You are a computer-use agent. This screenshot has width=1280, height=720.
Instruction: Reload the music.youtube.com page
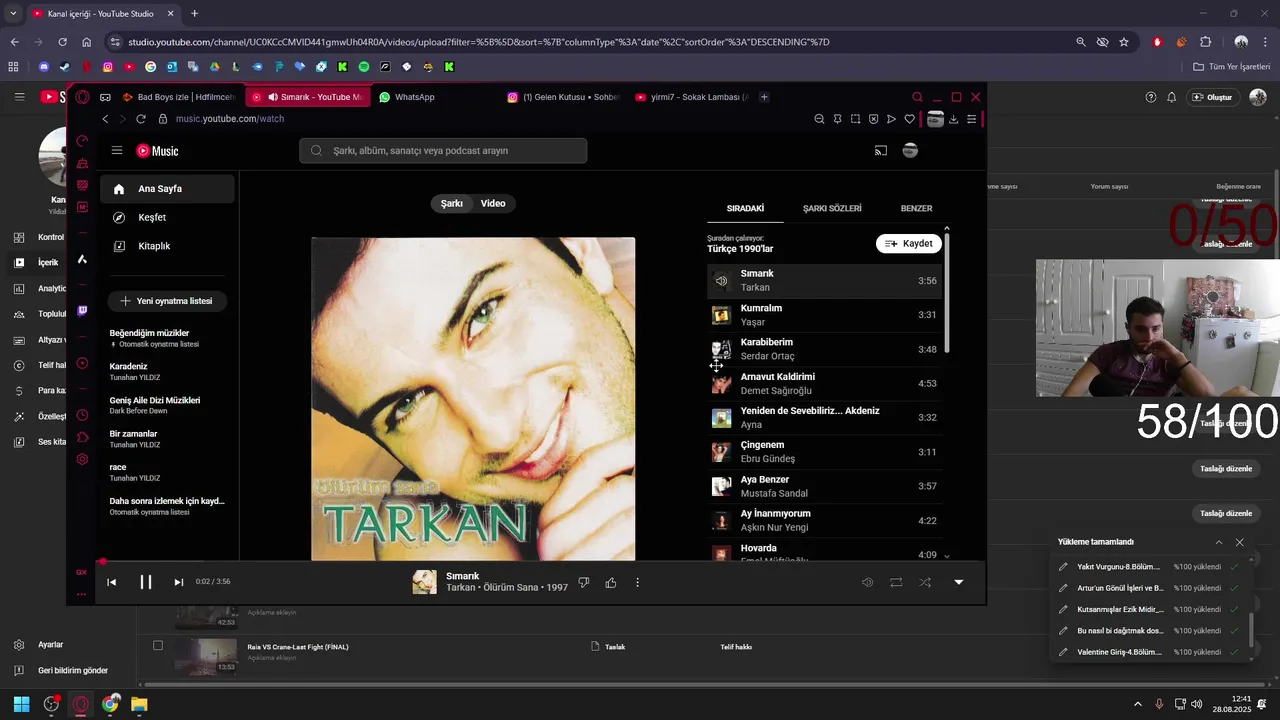click(x=141, y=119)
